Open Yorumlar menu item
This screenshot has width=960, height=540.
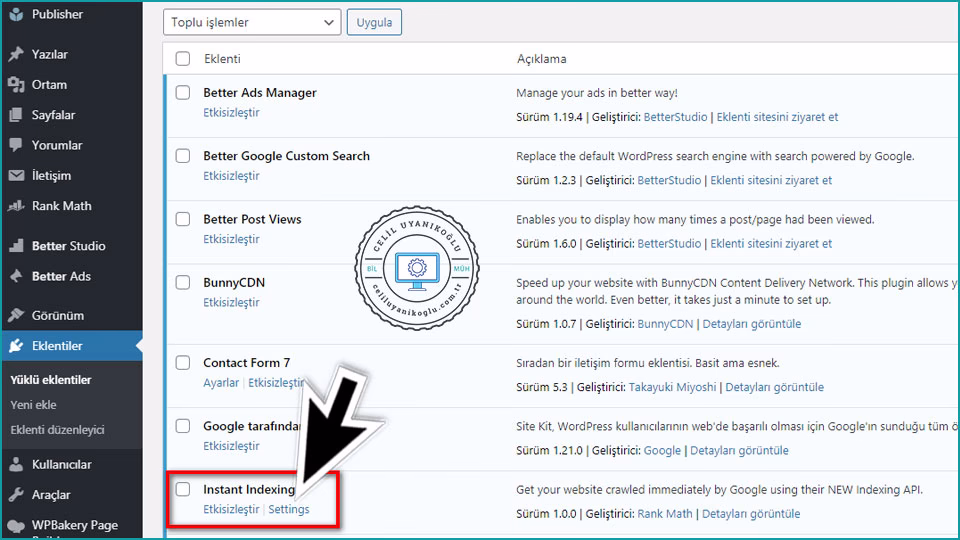57,145
